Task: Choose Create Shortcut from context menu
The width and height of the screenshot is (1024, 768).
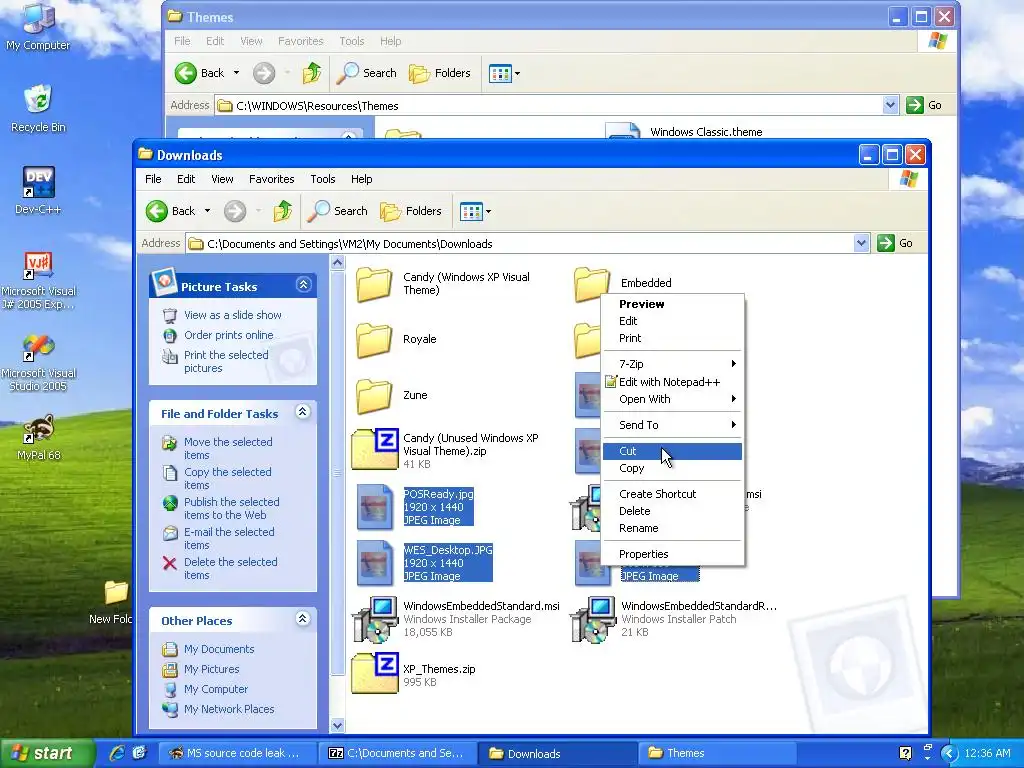Action: click(x=672, y=494)
